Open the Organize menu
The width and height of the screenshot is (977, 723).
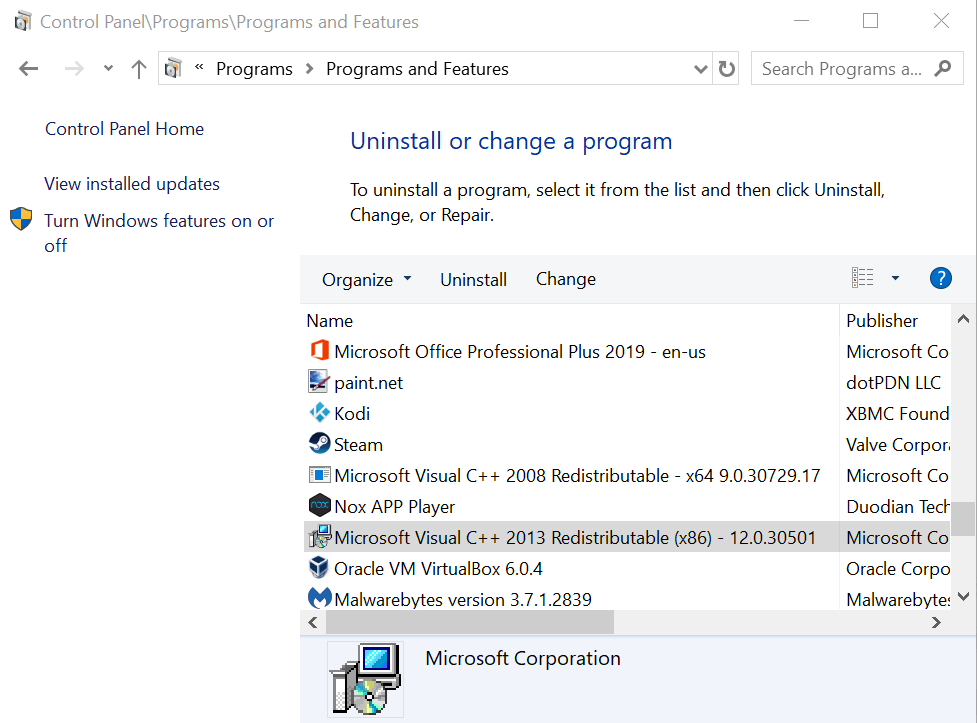tap(366, 279)
